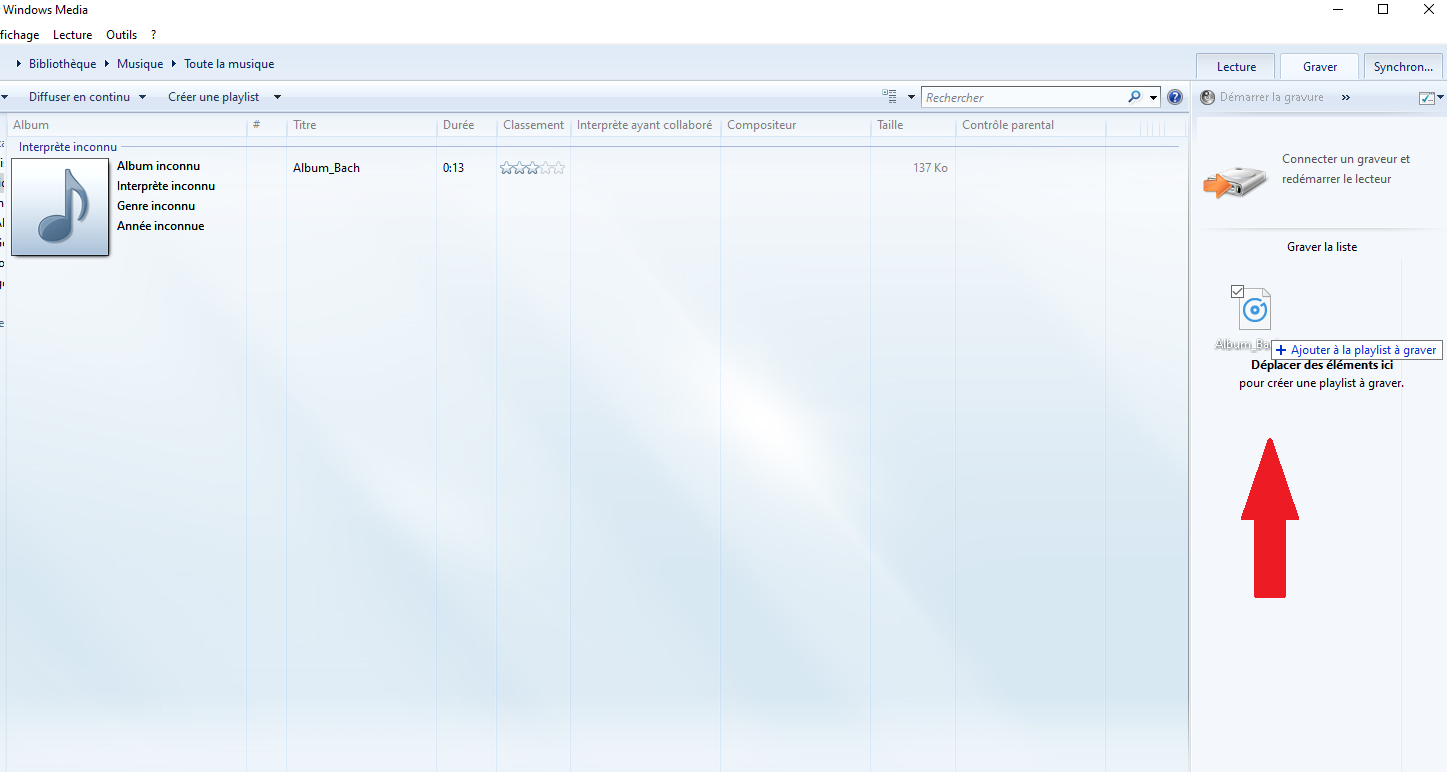
Task: Click the Graver la liste heading
Action: coord(1322,247)
